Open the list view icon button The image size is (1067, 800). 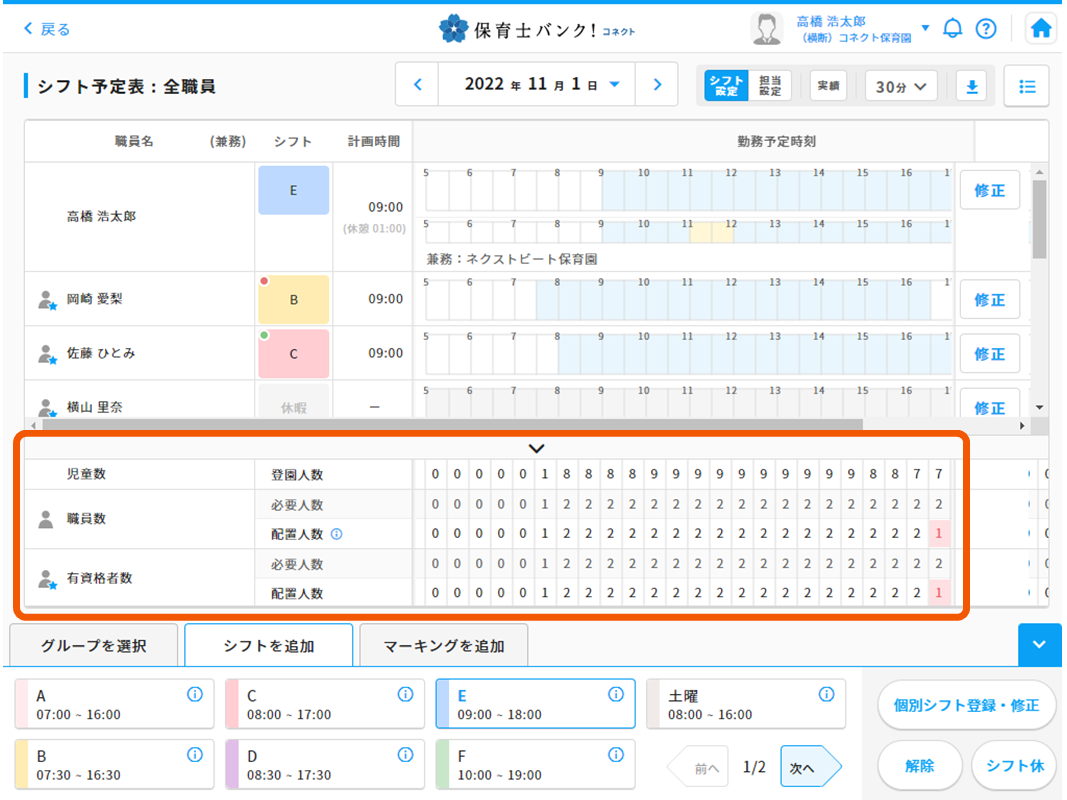pos(1026,86)
